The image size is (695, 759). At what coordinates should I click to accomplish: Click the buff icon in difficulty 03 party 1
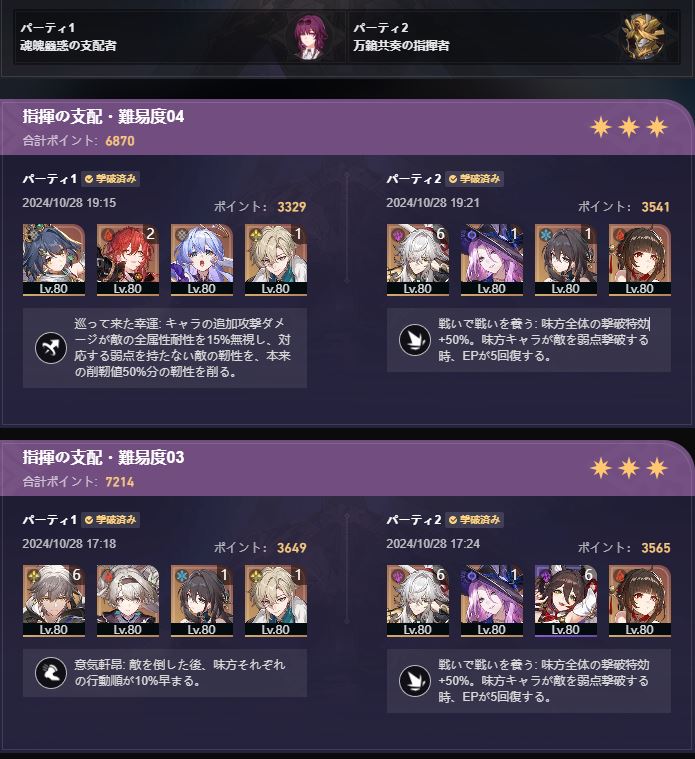[x=51, y=673]
